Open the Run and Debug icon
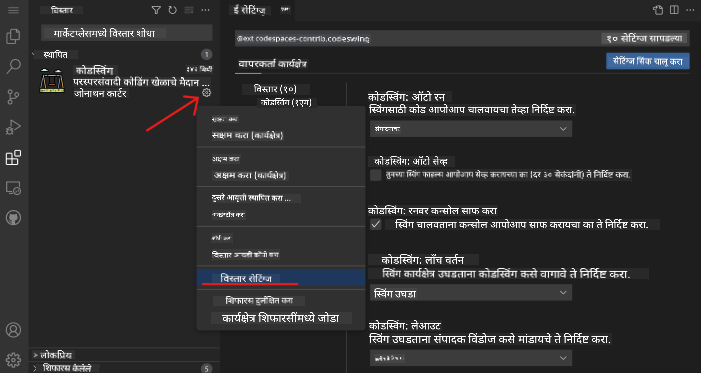Viewport: 701px width, 373px height. click(13, 127)
